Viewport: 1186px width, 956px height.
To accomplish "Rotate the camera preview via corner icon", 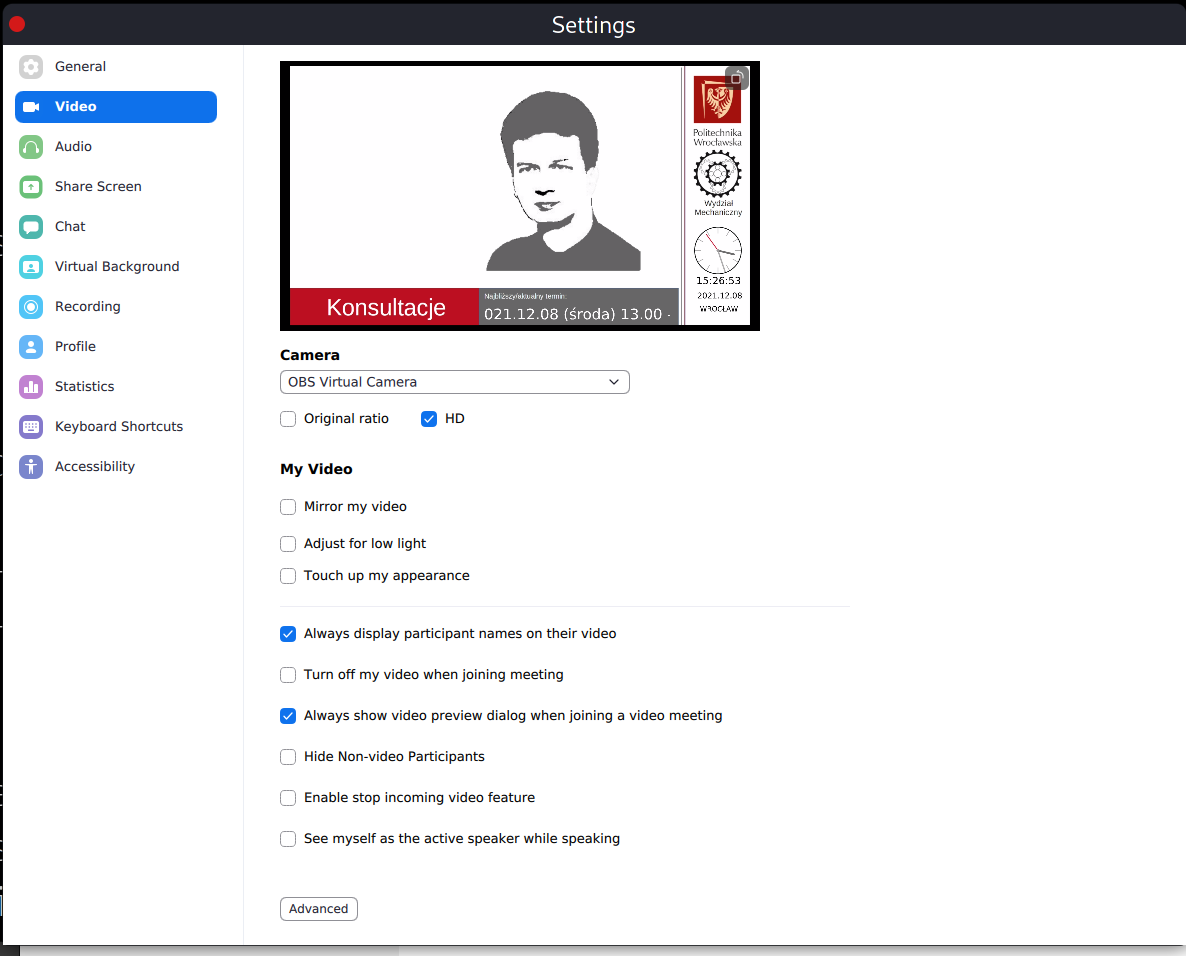I will 737,78.
